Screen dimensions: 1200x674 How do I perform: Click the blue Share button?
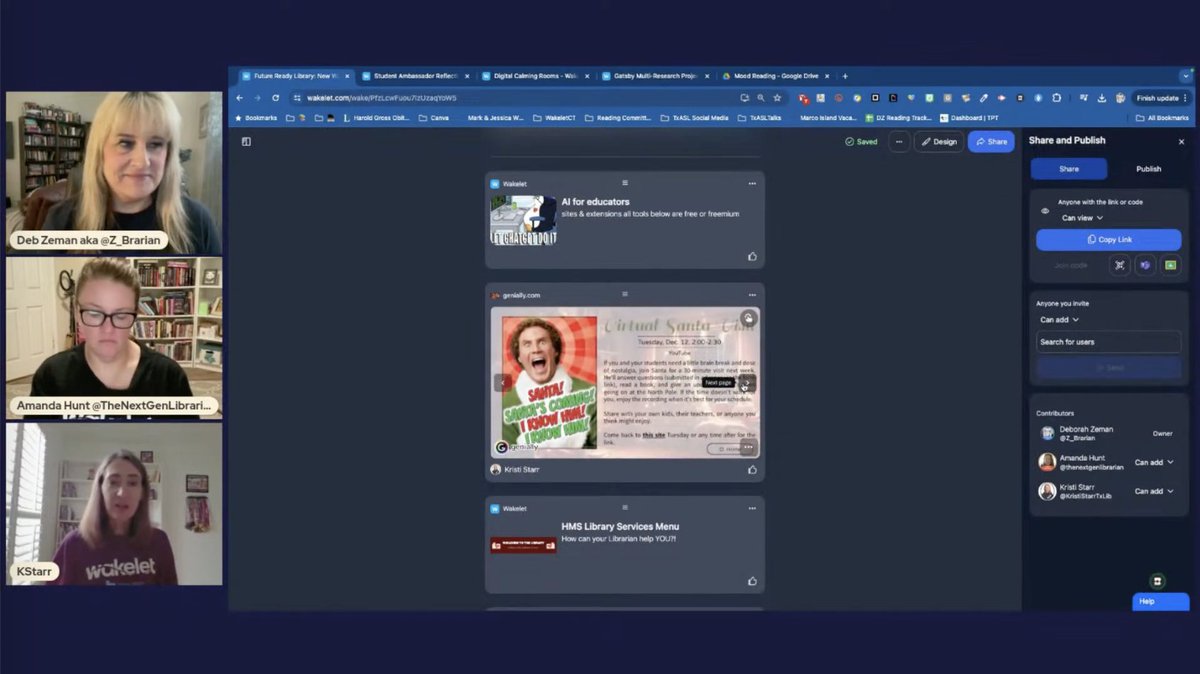(x=991, y=142)
